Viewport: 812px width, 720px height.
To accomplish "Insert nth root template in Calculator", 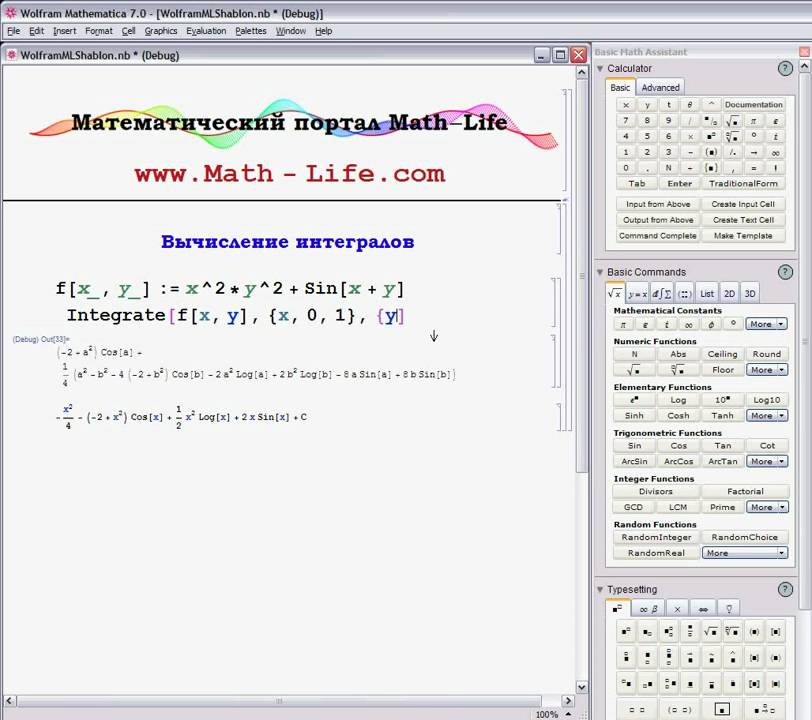I will point(732,136).
